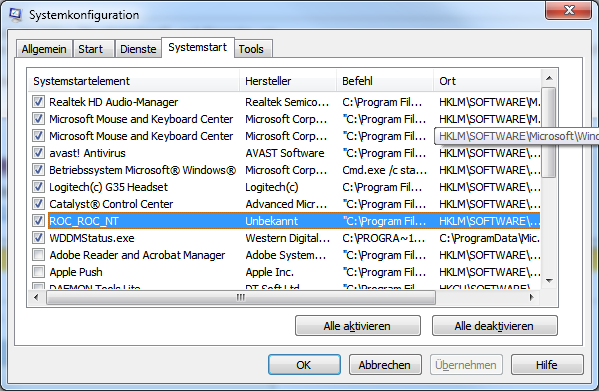Disable Betriebssystem Microsoft Windows startup entry checkbox
The height and width of the screenshot is (391, 599).
(38, 170)
